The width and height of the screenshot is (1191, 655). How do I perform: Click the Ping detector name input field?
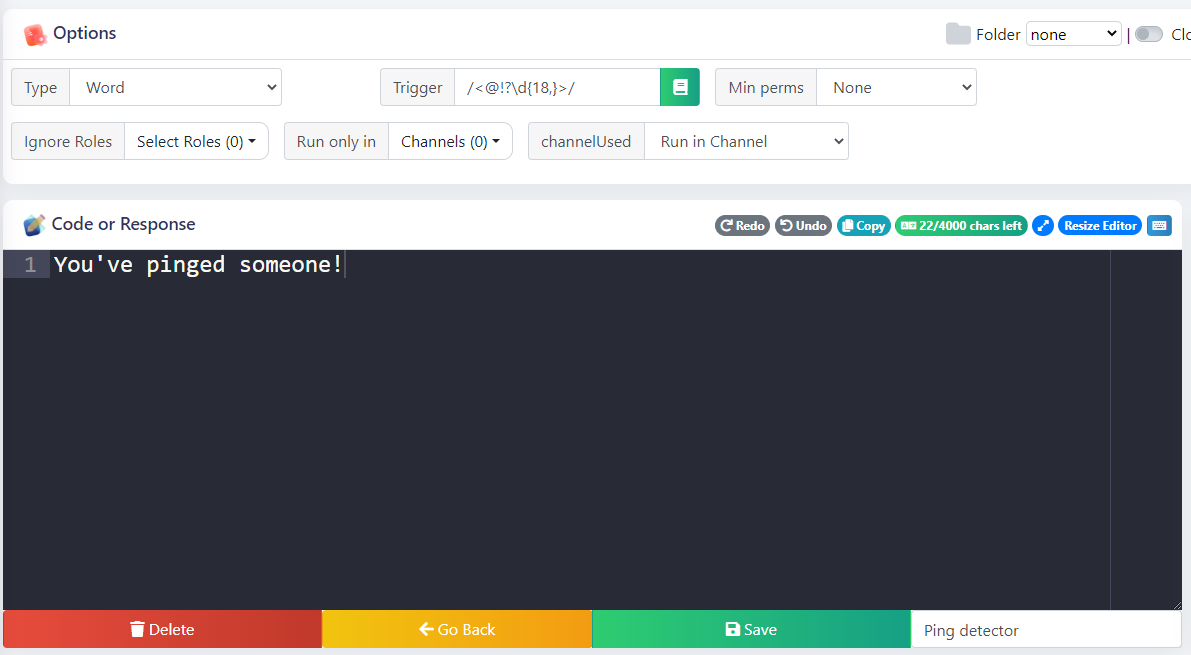click(x=1045, y=630)
